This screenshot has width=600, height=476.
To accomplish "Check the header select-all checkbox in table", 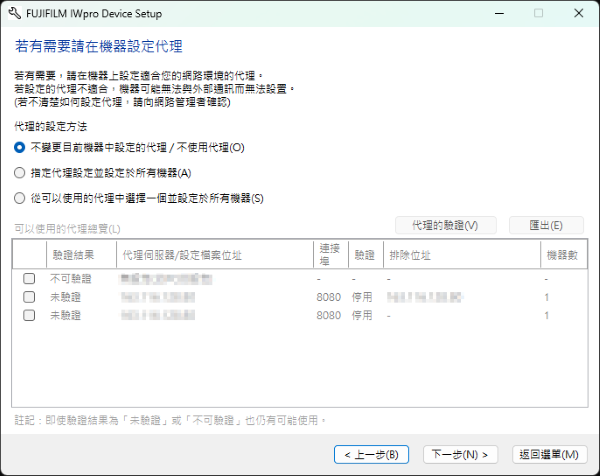I will point(29,256).
